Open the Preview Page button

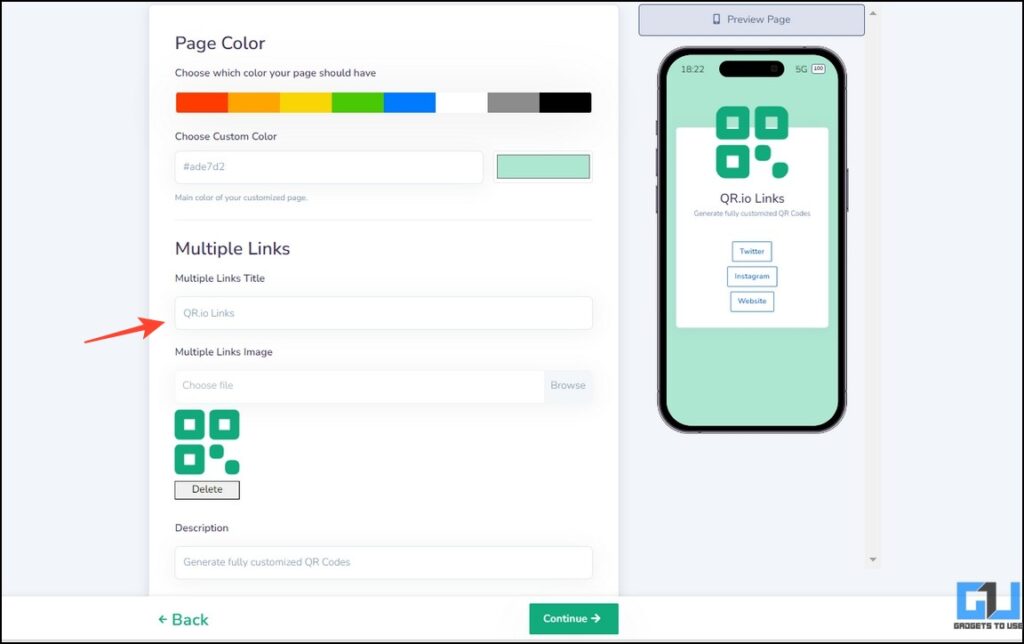pyautogui.click(x=752, y=20)
